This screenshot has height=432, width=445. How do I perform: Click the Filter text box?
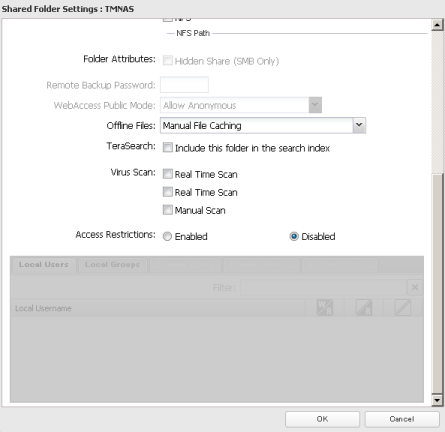point(323,287)
